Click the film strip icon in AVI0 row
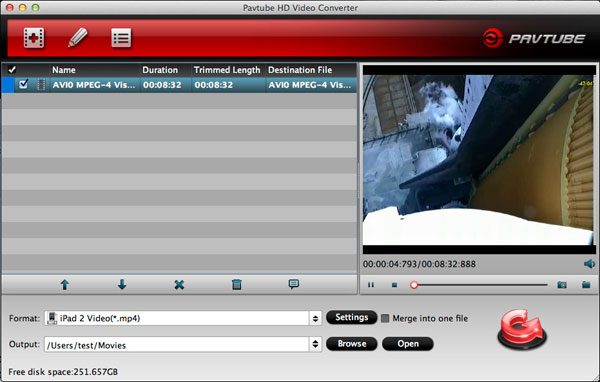The width and height of the screenshot is (600, 382). point(41,85)
